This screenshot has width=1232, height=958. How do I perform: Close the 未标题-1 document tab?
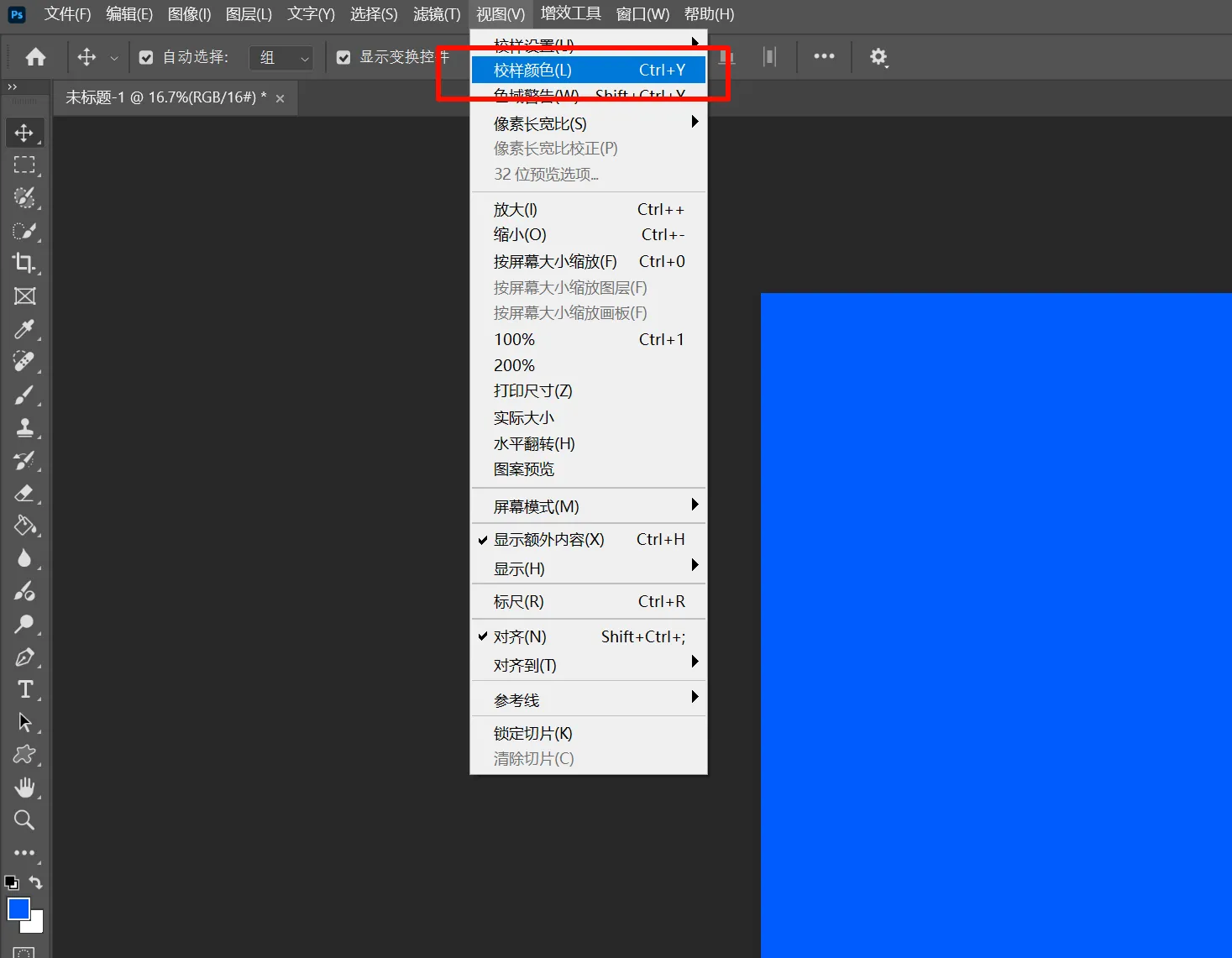point(280,99)
